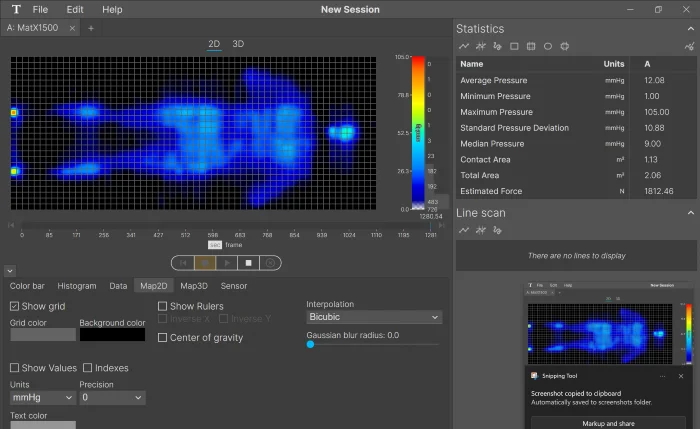
Task: Switch to the 3D view
Action: pyautogui.click(x=238, y=44)
